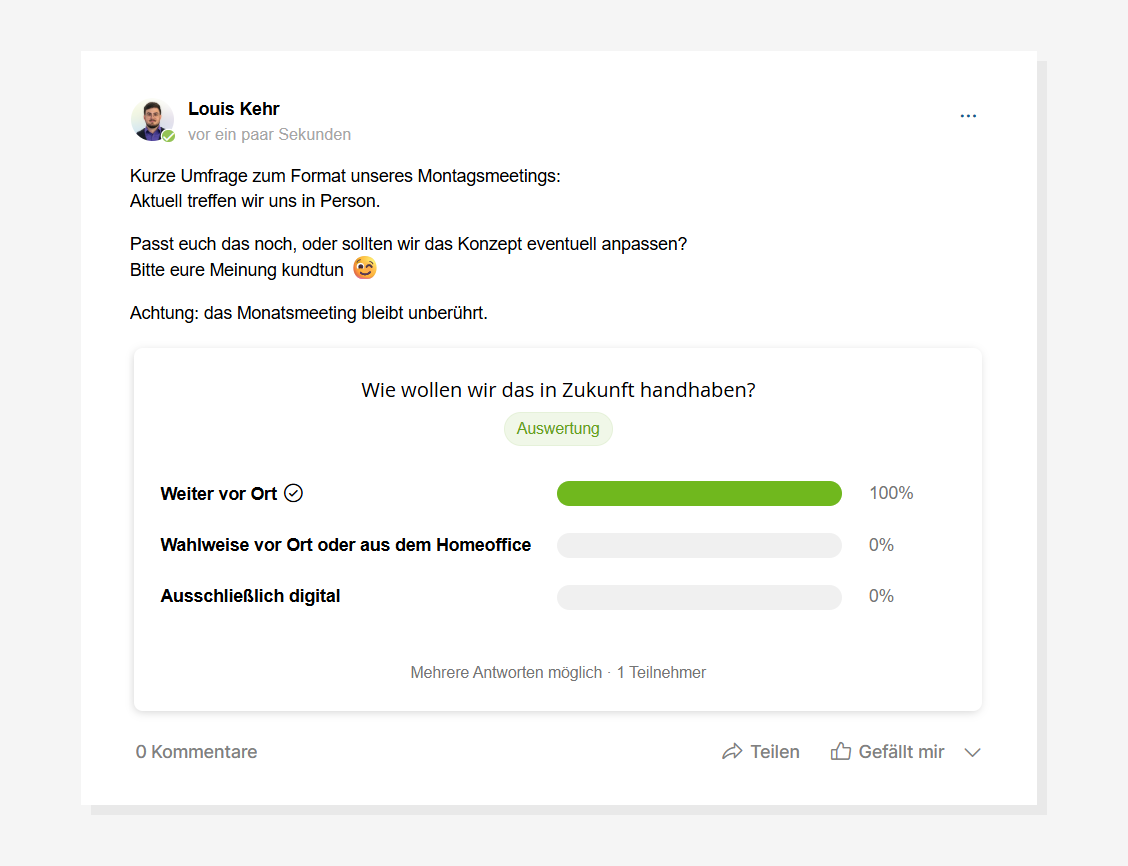Open the three-dot post options menu
This screenshot has width=1128, height=866.
pyautogui.click(x=968, y=116)
